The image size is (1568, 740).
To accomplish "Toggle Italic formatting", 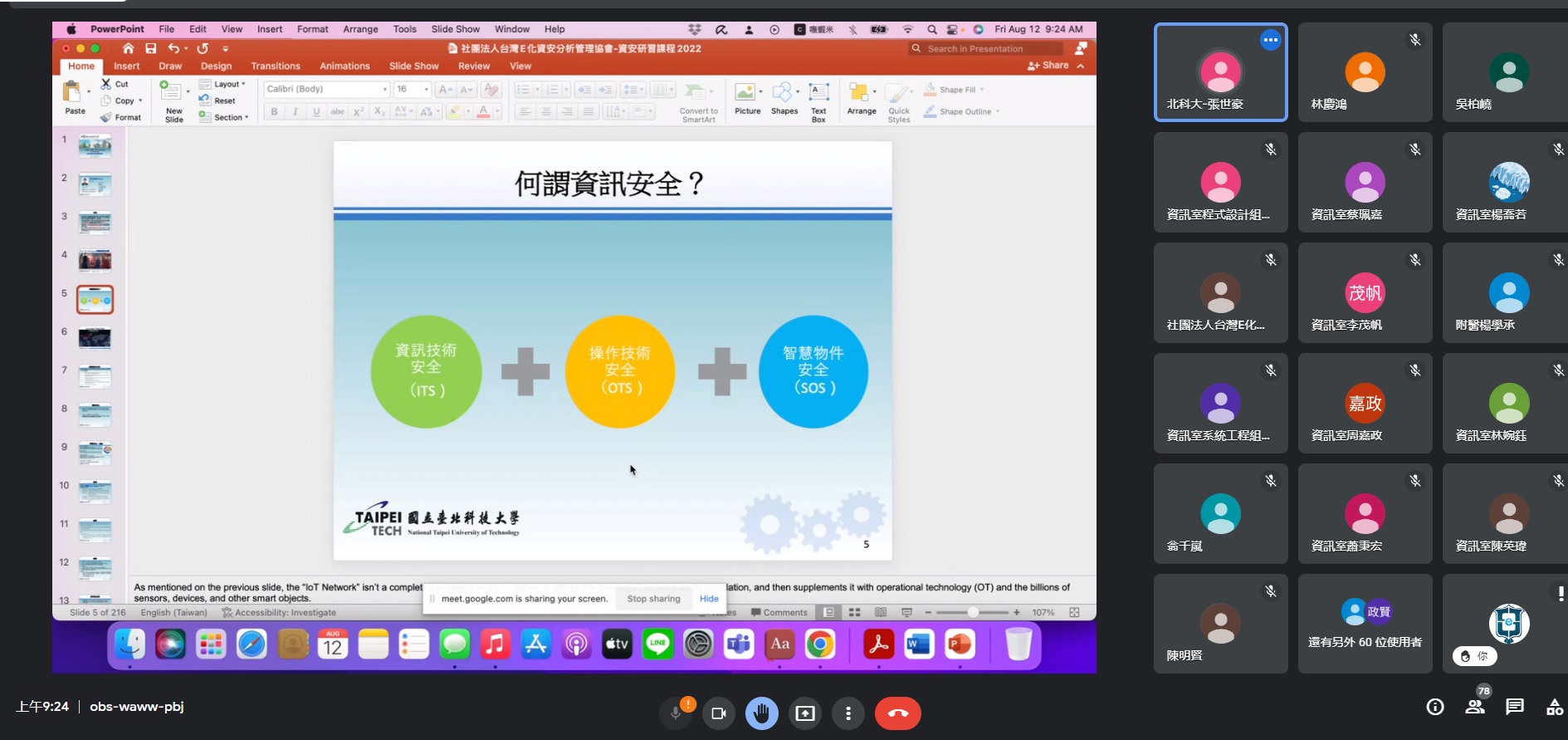I will tap(295, 111).
